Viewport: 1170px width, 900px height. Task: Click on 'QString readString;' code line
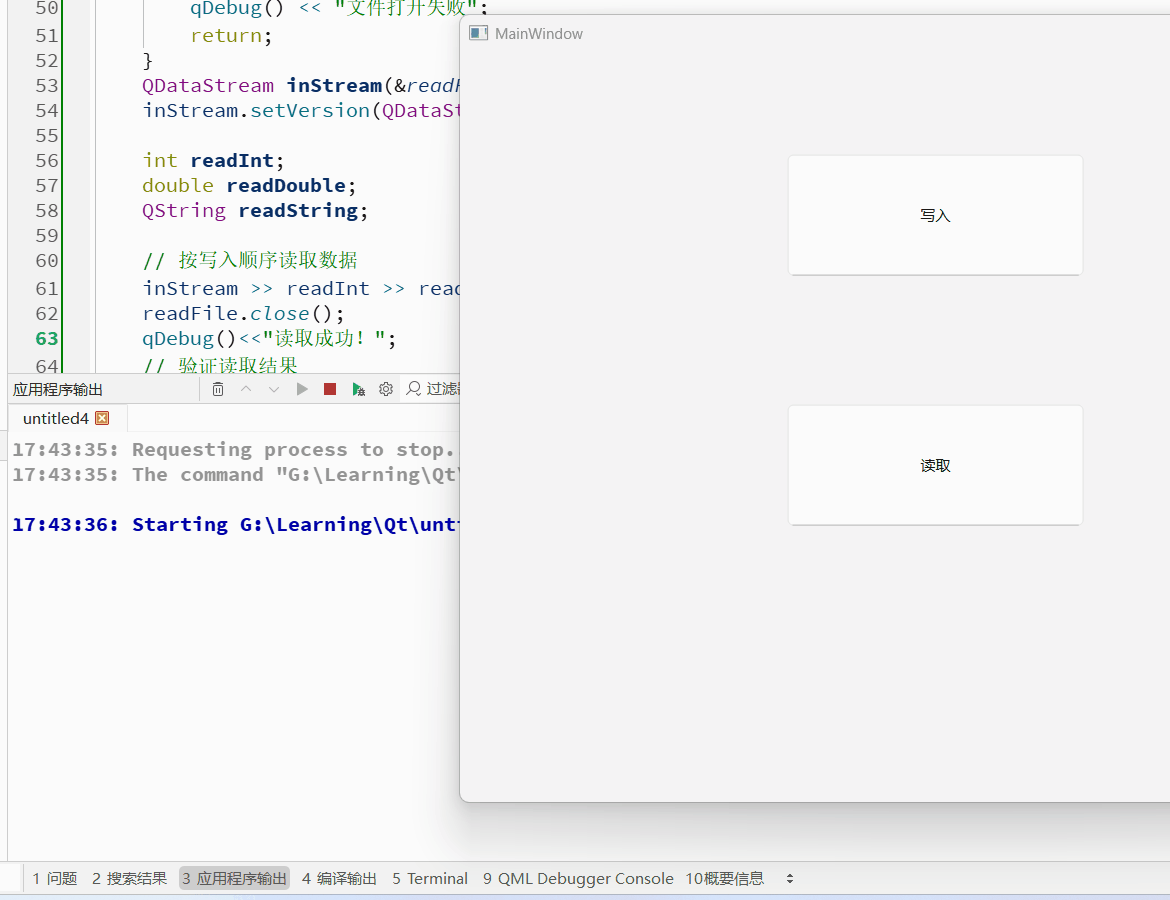(255, 210)
